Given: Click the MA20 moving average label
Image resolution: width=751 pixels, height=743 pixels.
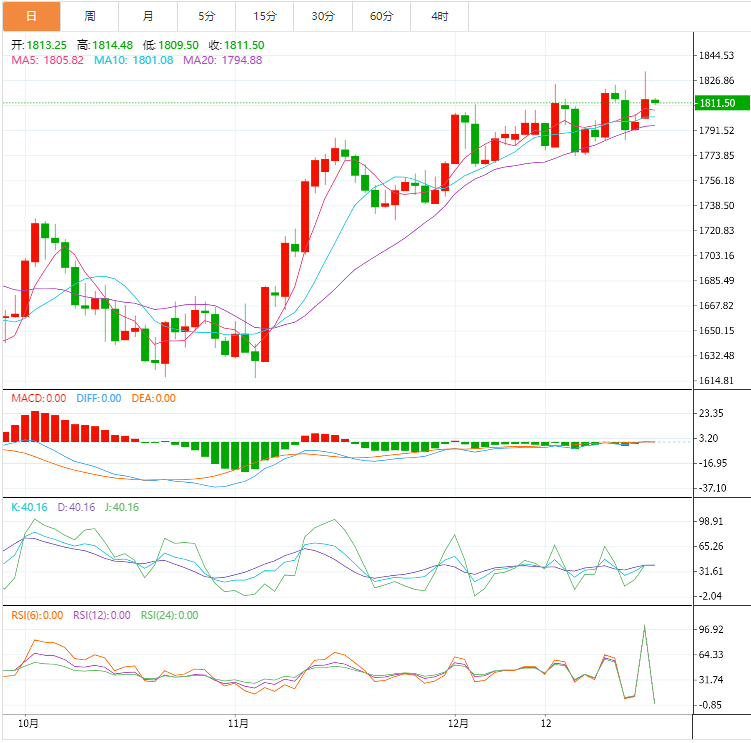Looking at the screenshot, I should (x=222, y=60).
